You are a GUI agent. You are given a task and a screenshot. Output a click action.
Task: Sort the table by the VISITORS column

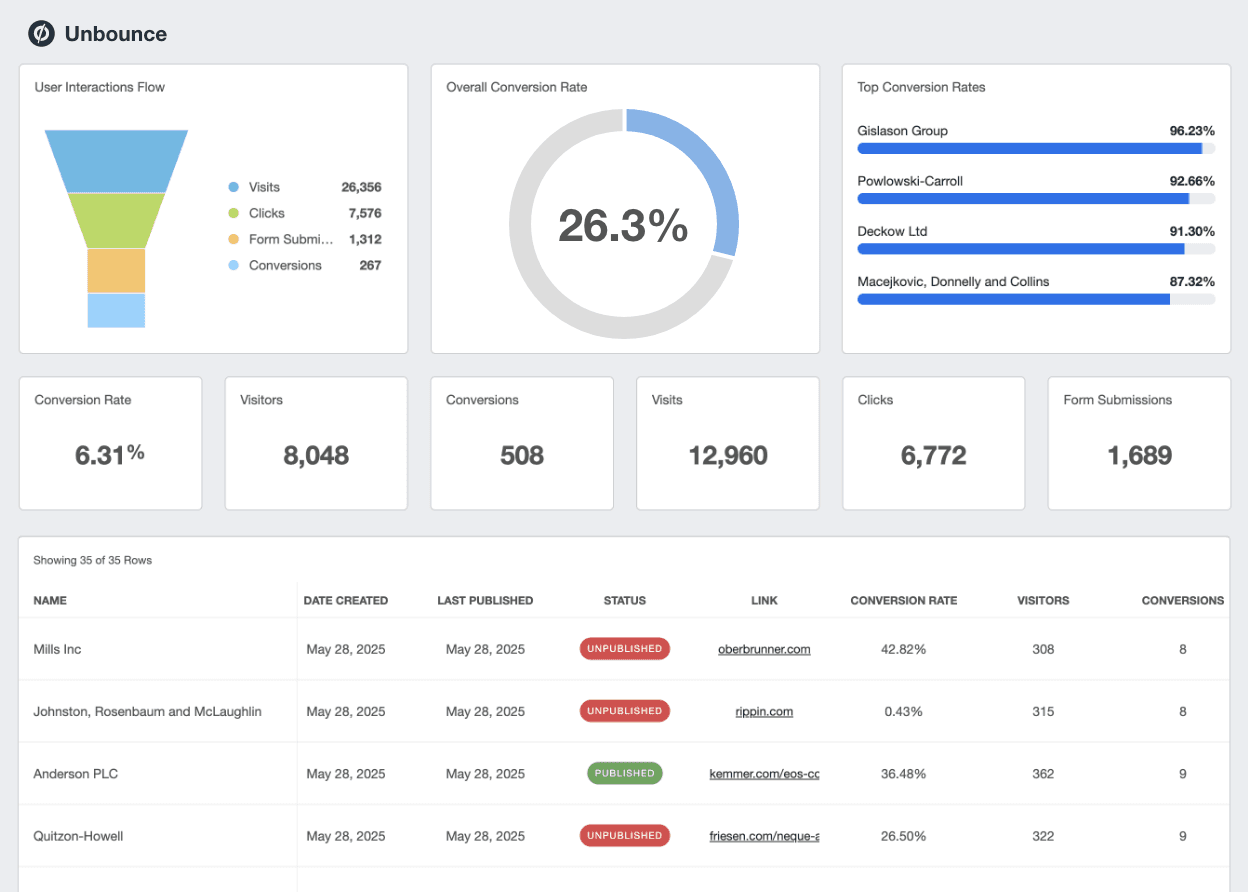click(1043, 600)
